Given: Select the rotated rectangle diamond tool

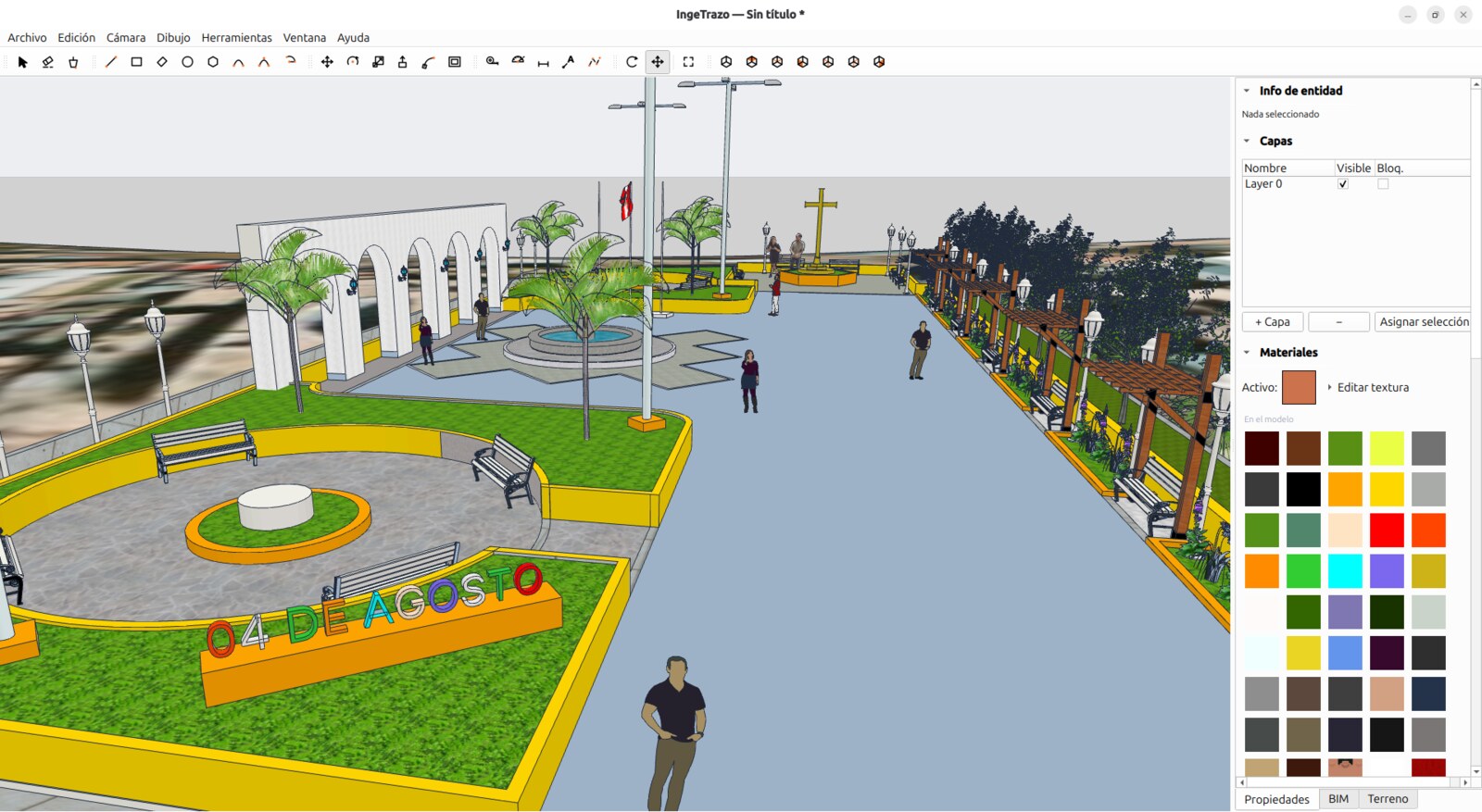Looking at the screenshot, I should coord(162,62).
